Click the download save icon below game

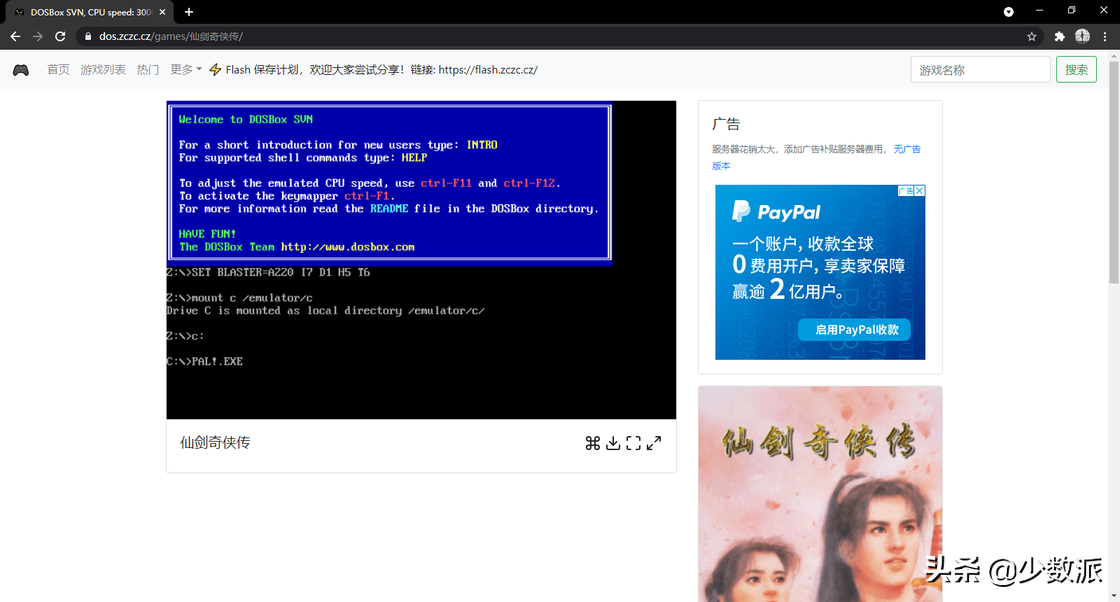(x=613, y=443)
